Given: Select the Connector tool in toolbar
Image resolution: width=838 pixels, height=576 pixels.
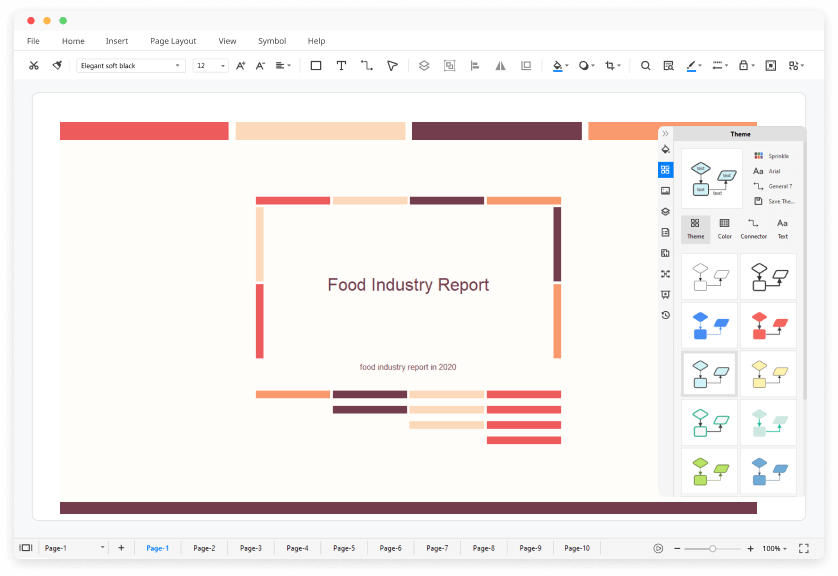Looking at the screenshot, I should tap(367, 66).
